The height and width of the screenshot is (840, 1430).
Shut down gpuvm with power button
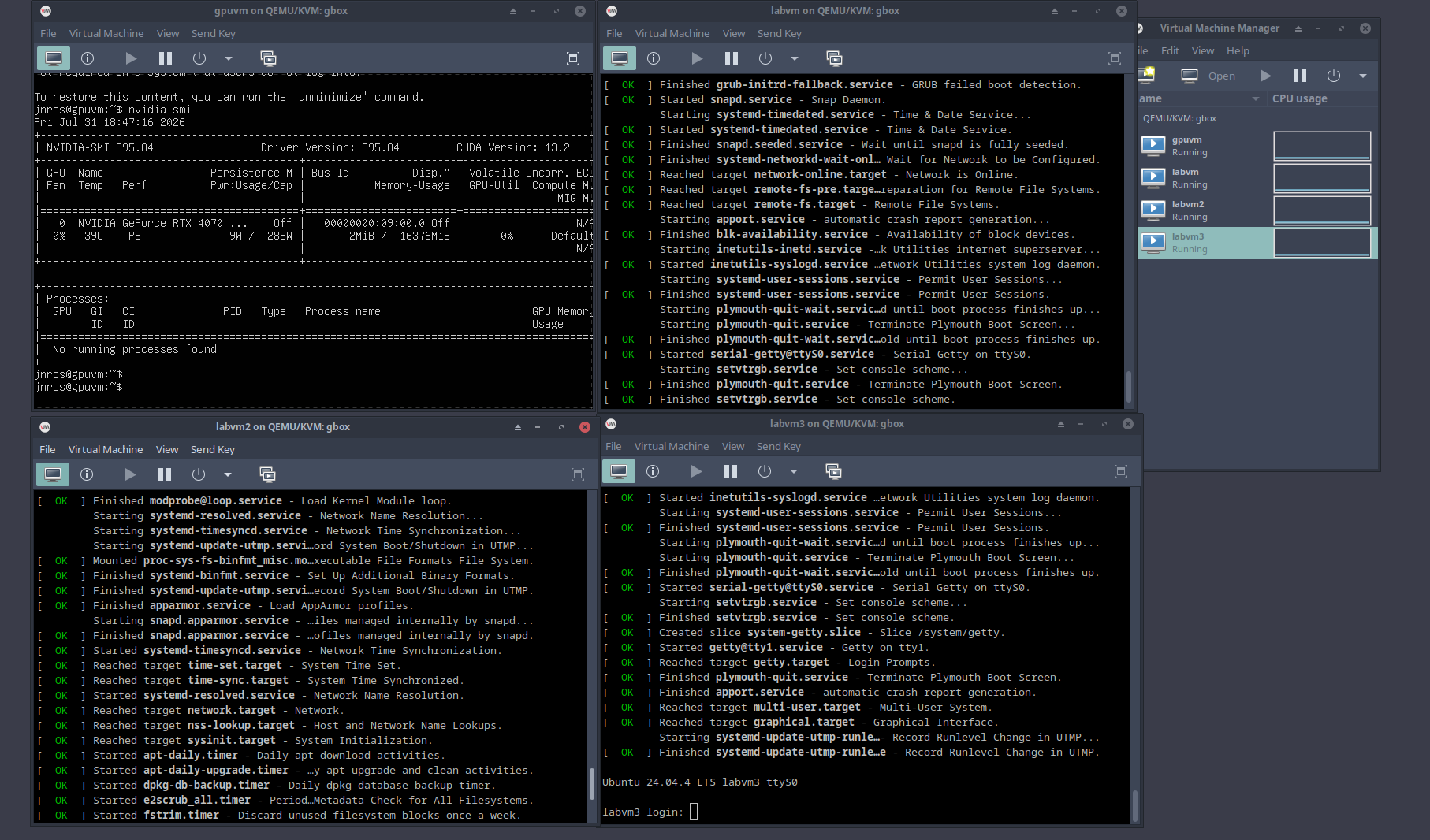click(x=199, y=58)
